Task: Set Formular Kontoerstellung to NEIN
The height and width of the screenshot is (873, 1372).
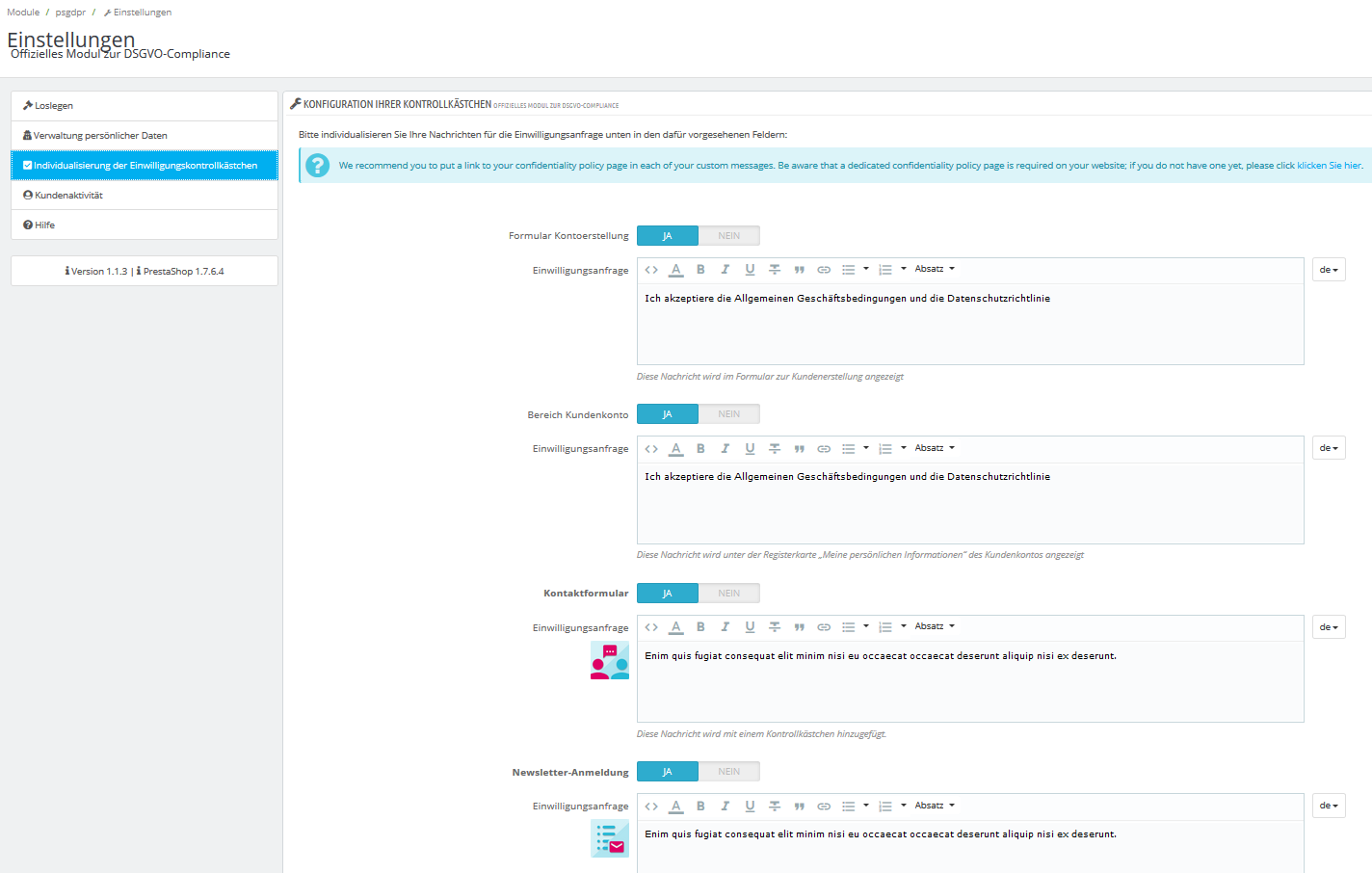Action: (729, 236)
